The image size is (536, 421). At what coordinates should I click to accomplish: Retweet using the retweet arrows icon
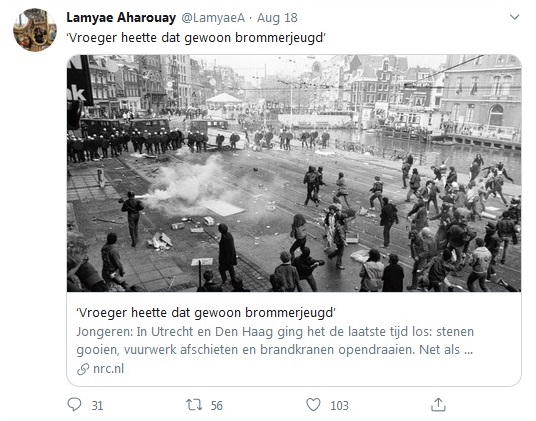click(x=194, y=405)
